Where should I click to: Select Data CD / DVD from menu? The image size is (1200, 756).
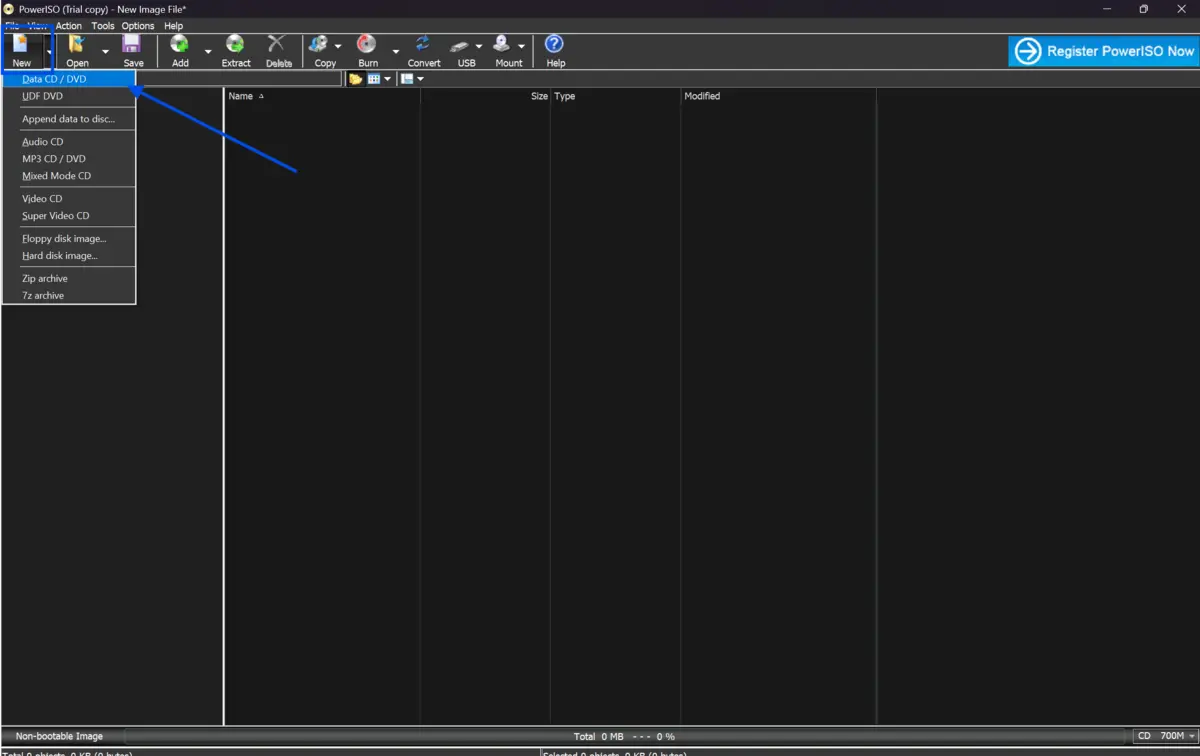coord(69,79)
